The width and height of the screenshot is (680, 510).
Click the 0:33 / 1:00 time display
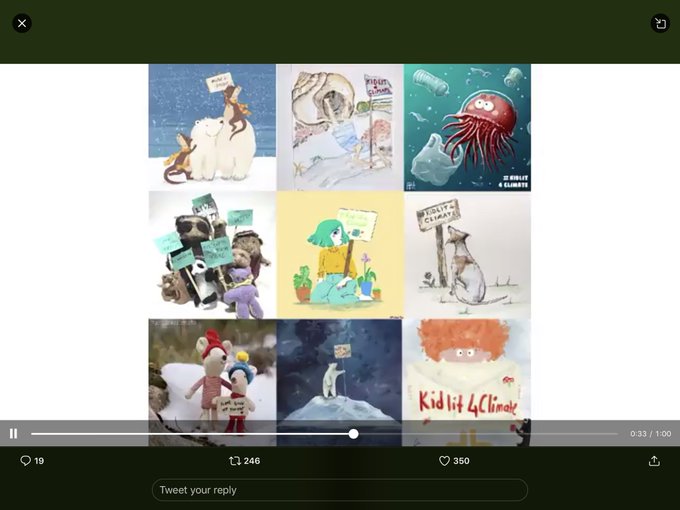click(x=651, y=434)
